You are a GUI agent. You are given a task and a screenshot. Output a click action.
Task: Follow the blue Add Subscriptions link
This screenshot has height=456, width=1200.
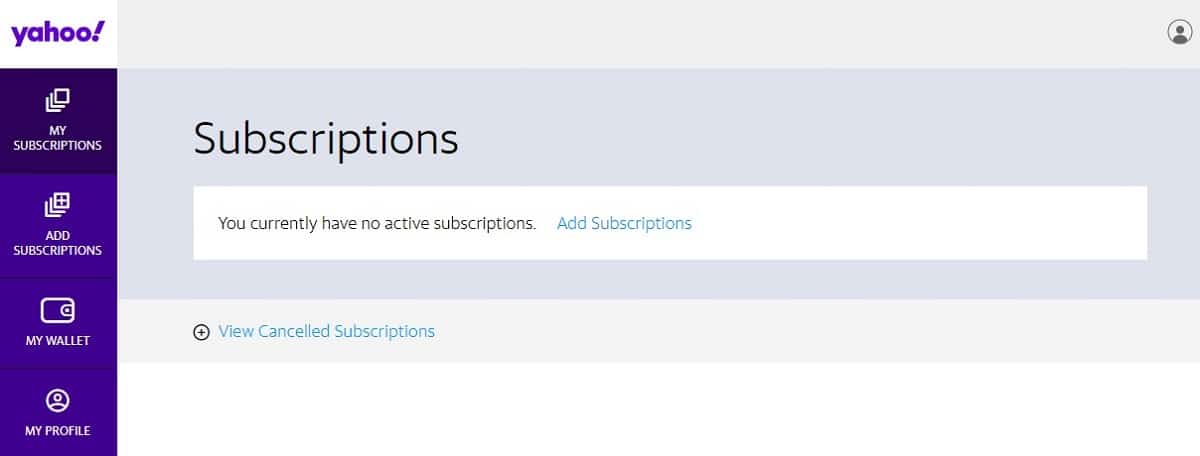624,223
